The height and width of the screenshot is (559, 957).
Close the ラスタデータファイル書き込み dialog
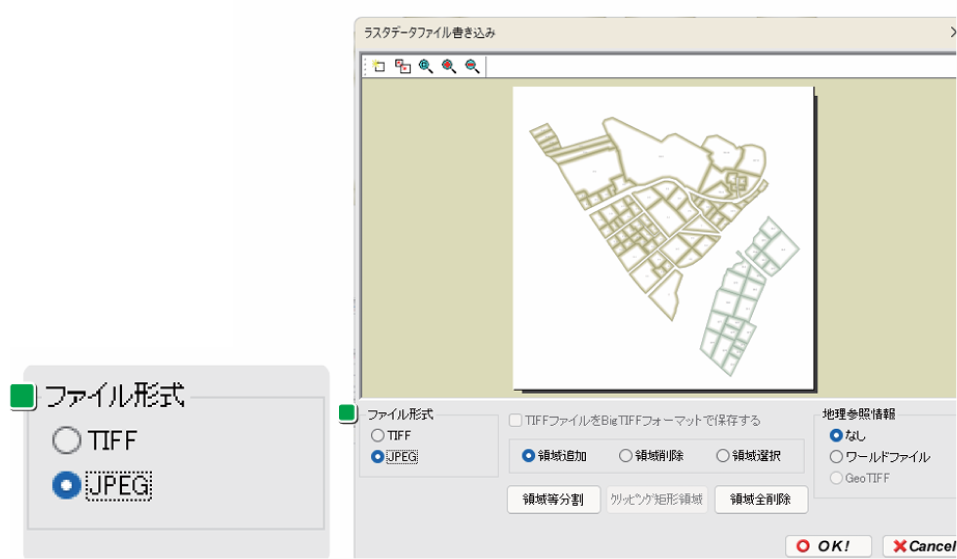[951, 33]
